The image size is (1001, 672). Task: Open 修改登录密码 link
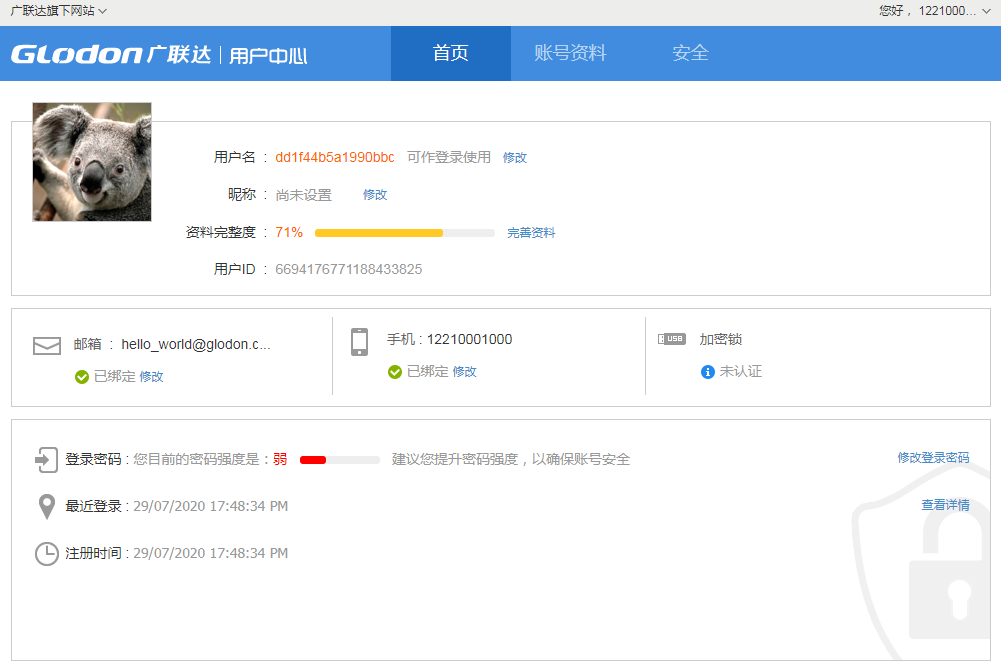point(932,458)
